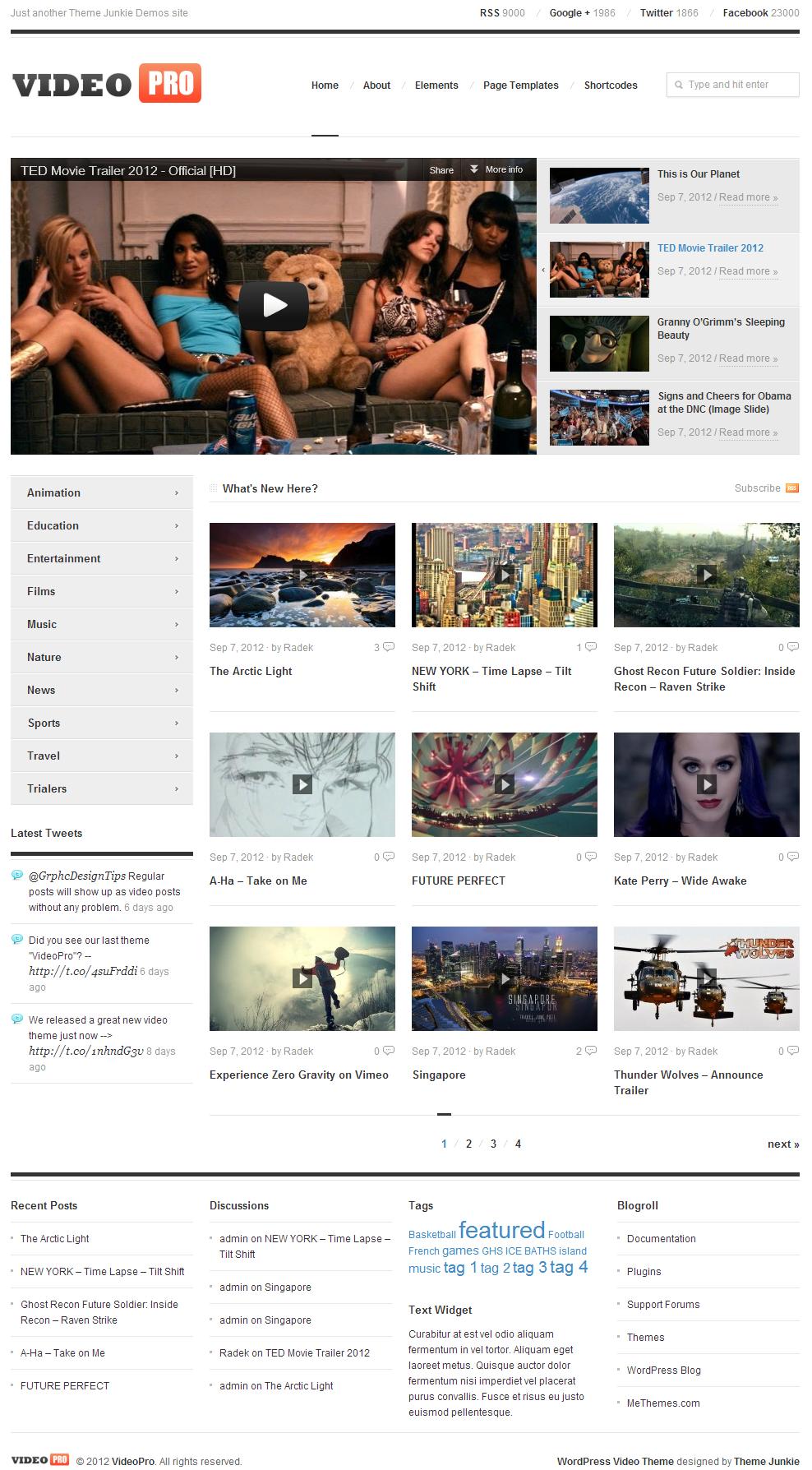
Task: Expand the Education category arrow
Action: pos(177,525)
